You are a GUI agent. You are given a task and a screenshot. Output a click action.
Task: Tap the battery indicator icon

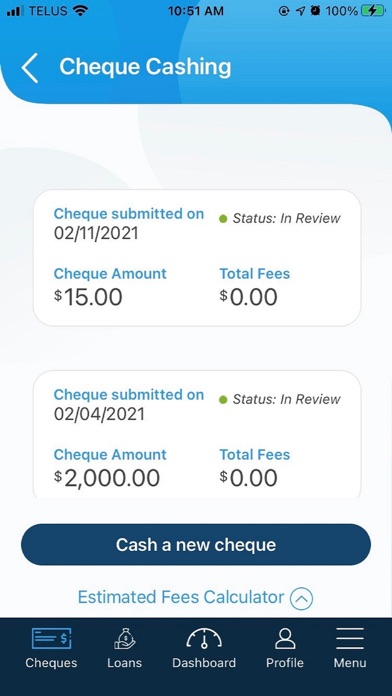pos(373,11)
